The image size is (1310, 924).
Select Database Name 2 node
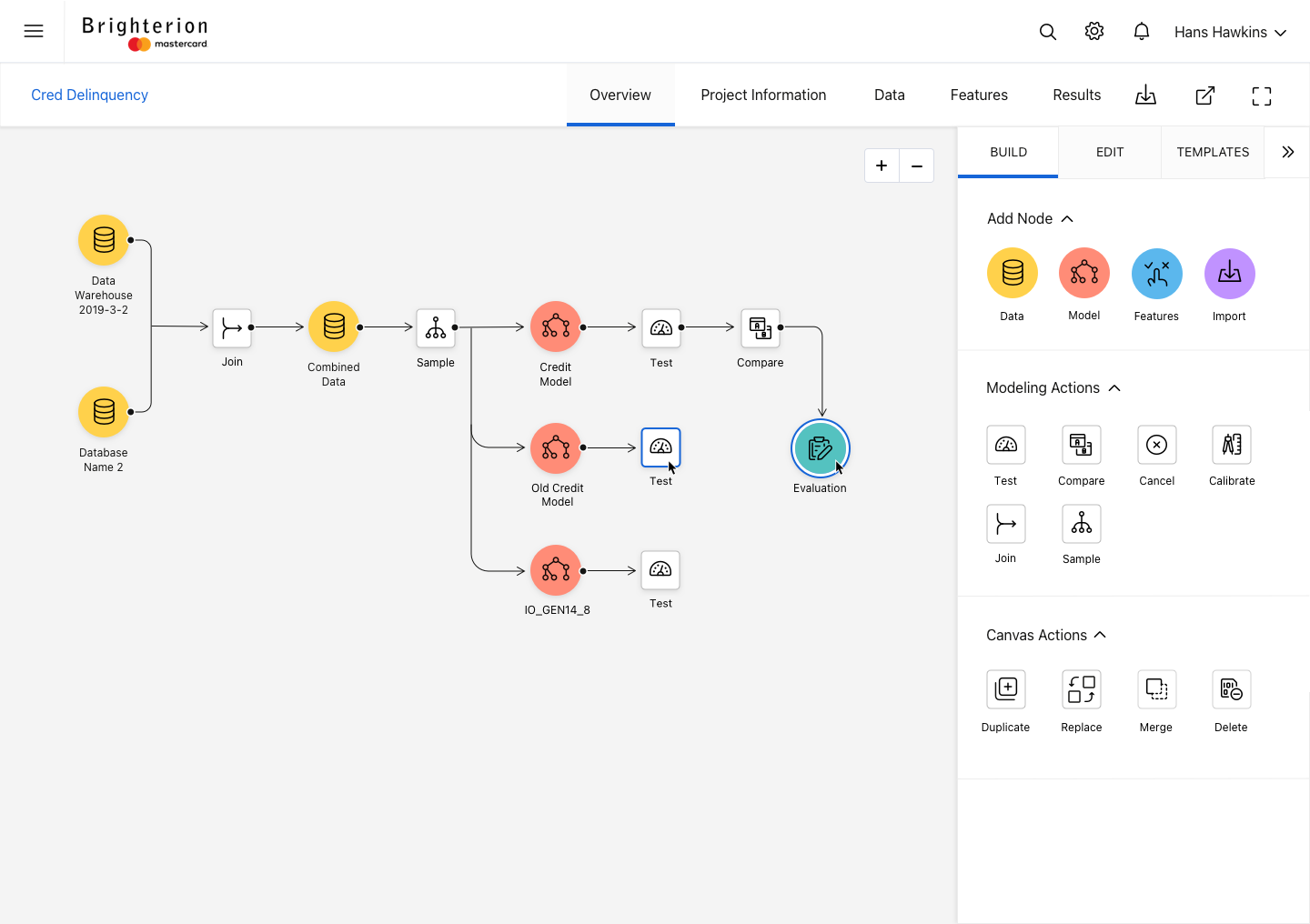(104, 412)
